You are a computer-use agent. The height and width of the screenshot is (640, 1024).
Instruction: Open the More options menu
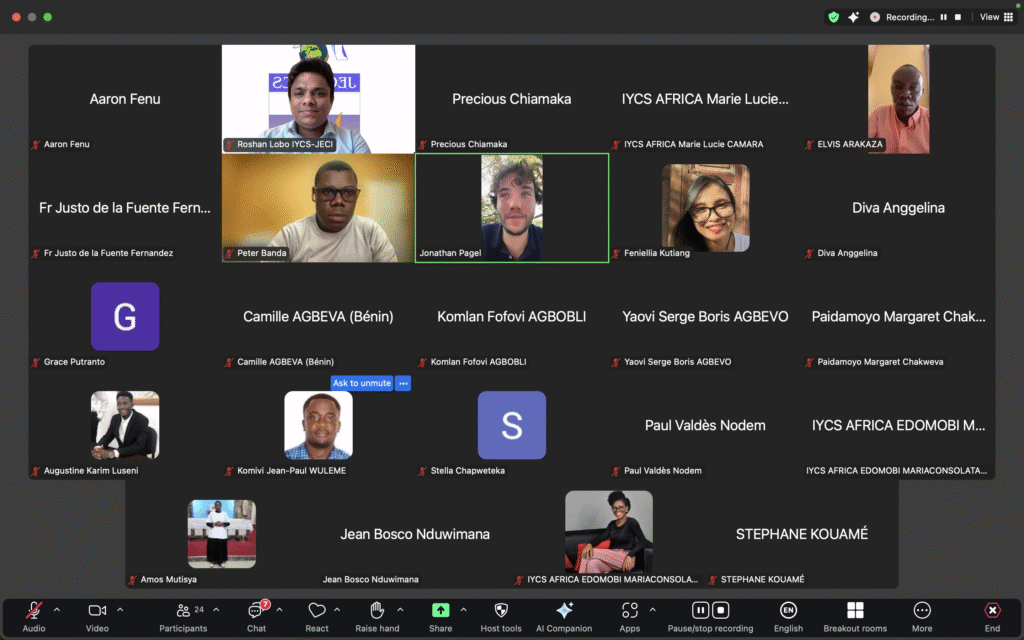922,616
